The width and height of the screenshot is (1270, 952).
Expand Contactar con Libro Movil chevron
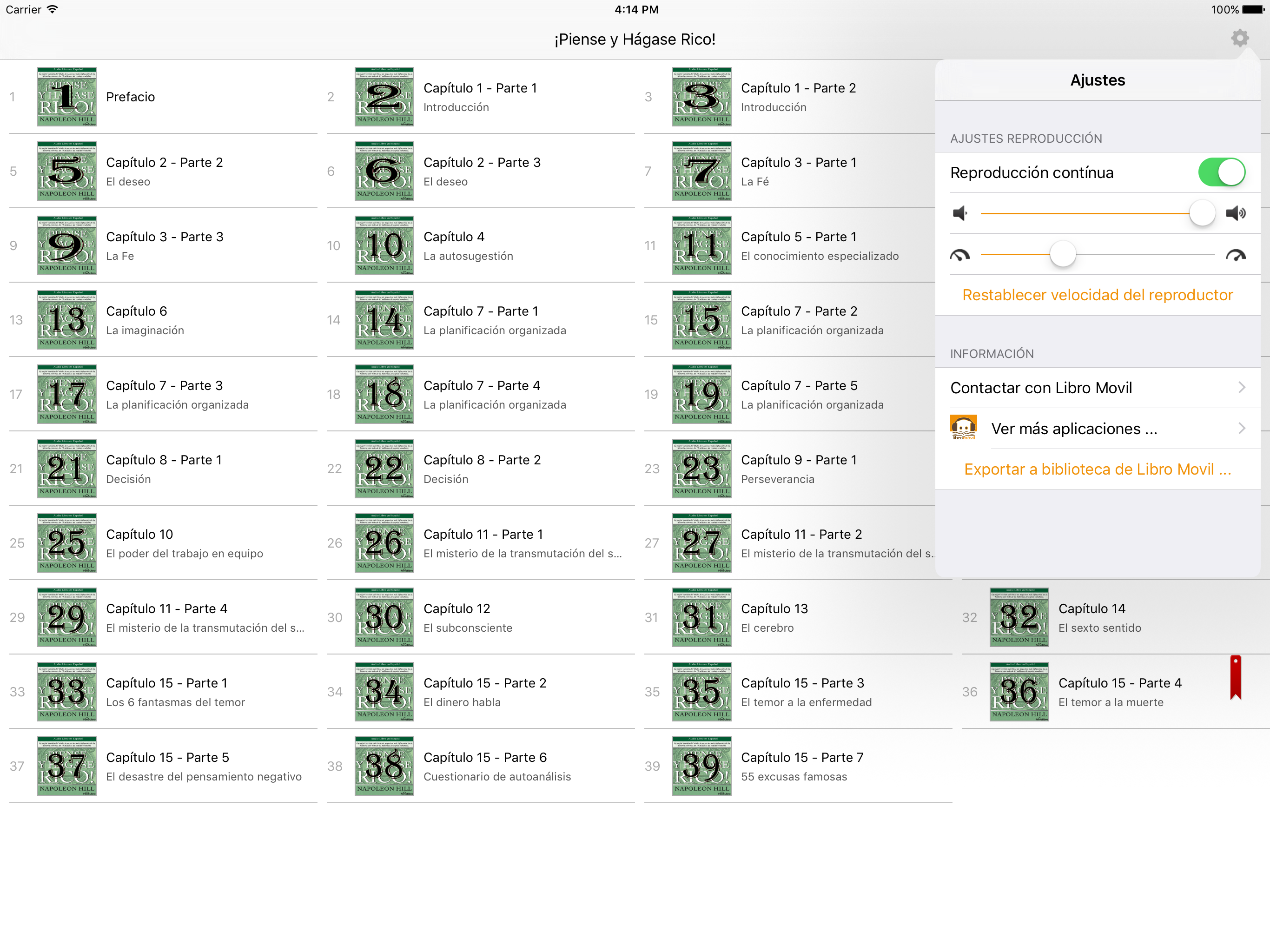point(1242,388)
